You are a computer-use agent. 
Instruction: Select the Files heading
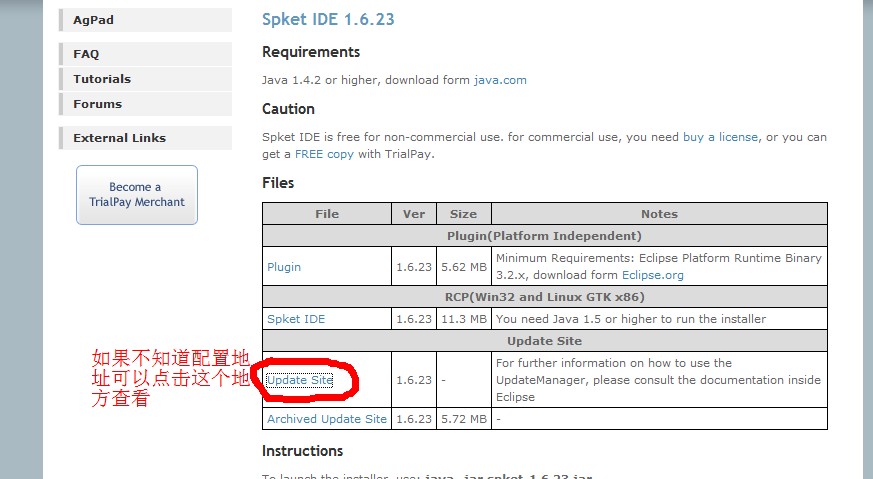click(278, 183)
